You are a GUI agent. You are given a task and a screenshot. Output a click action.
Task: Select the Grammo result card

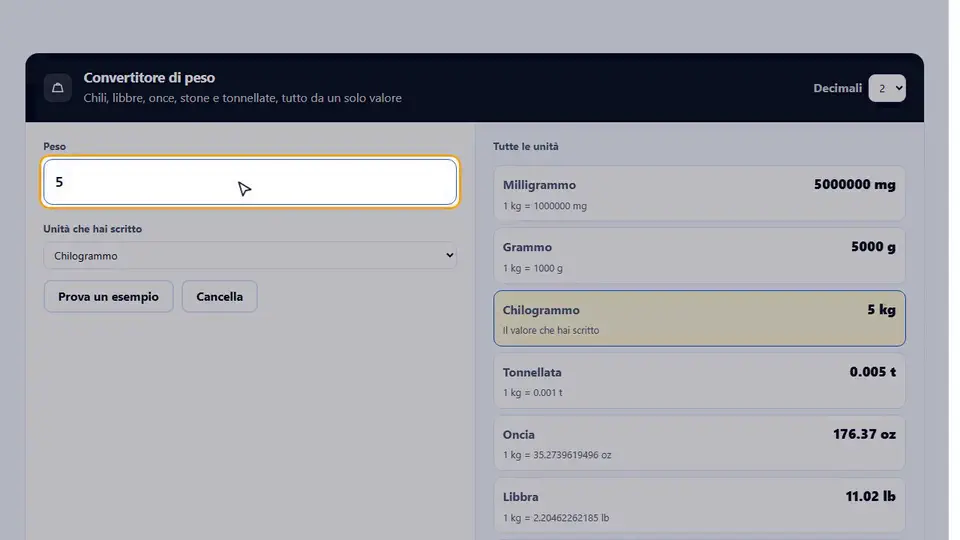coord(699,256)
